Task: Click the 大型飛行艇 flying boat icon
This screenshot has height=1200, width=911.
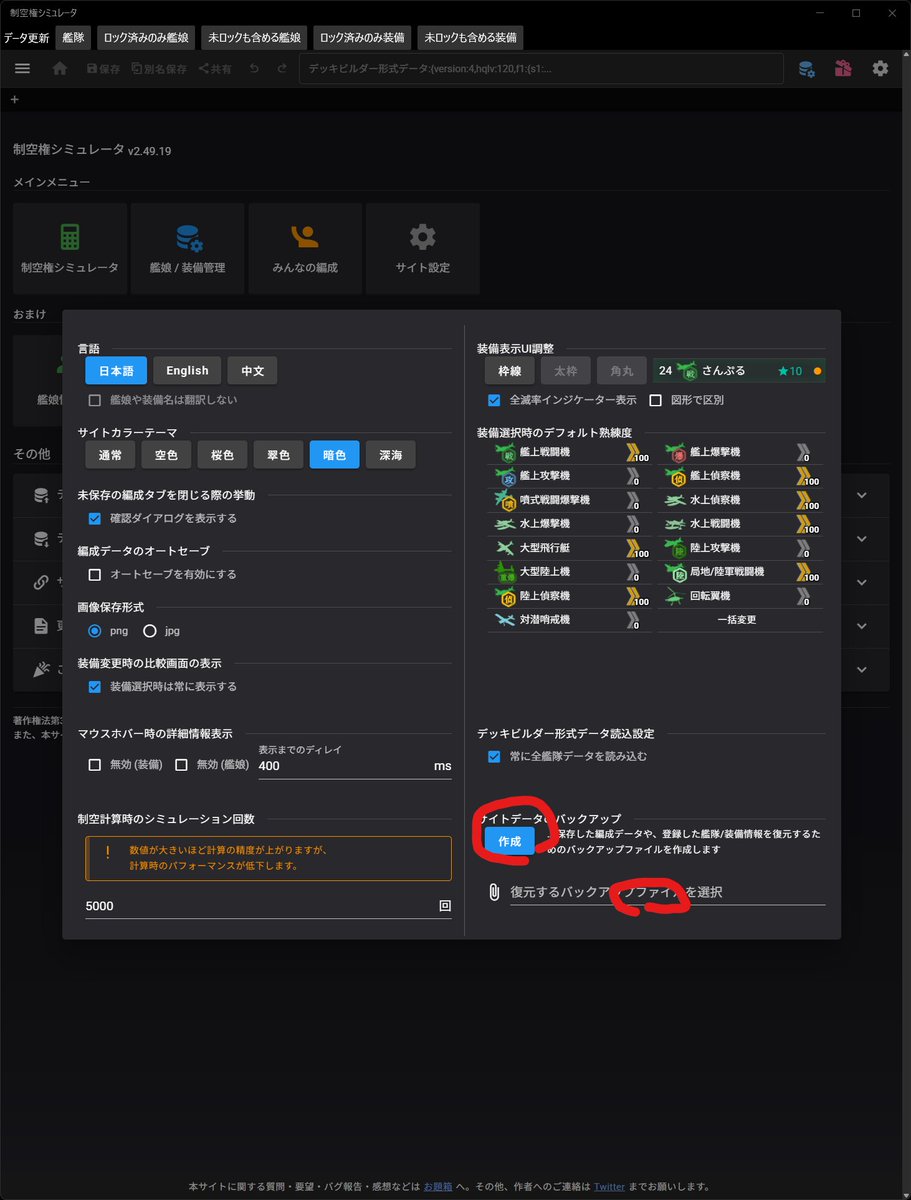Action: click(x=503, y=548)
